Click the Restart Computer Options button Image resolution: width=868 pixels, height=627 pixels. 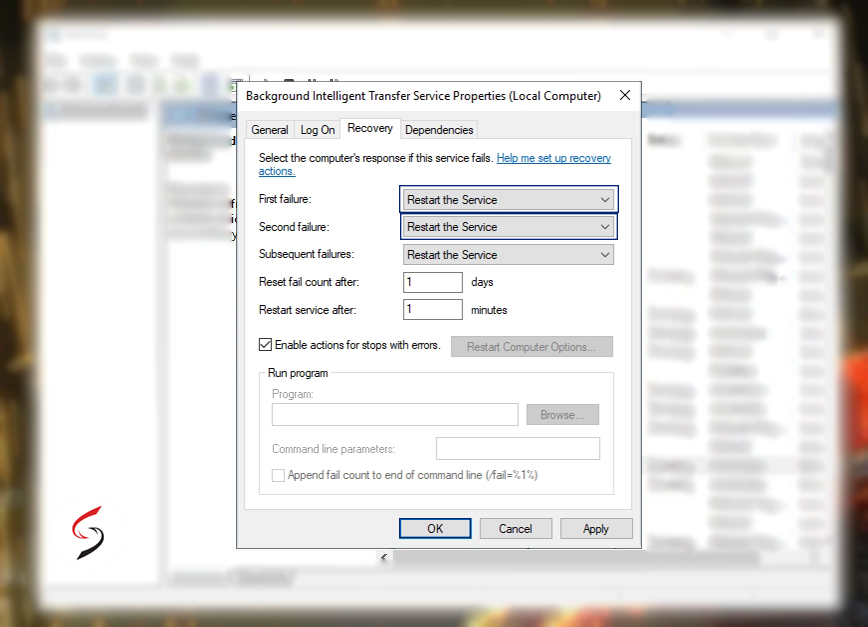click(531, 347)
